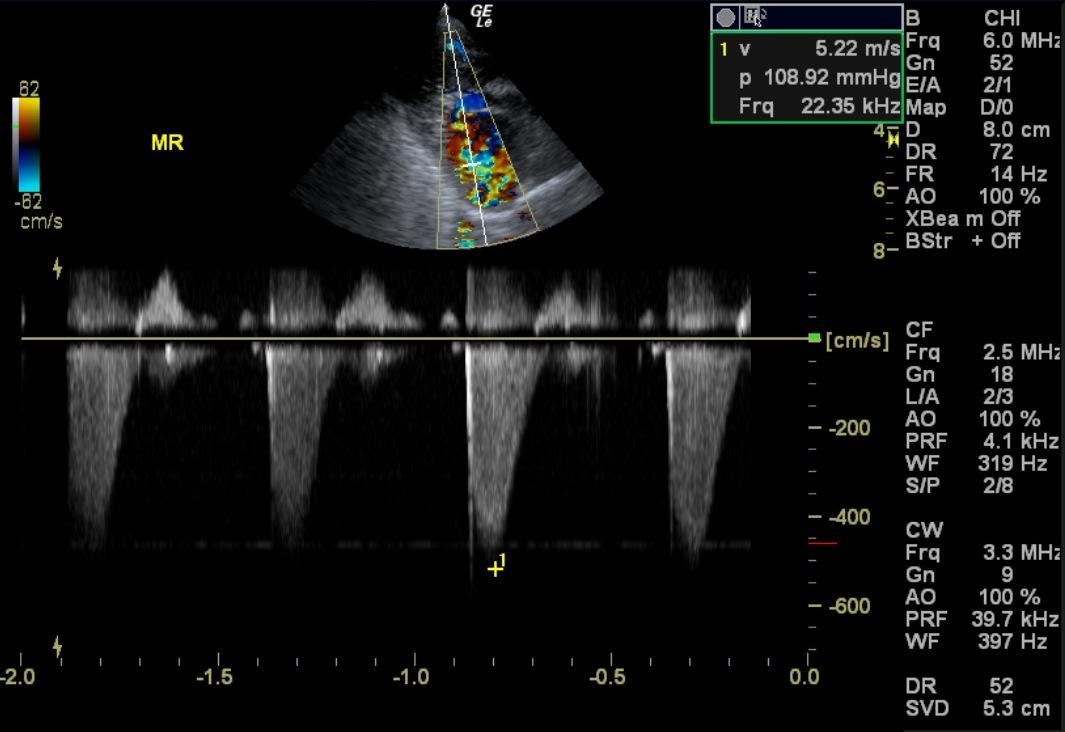The image size is (1065, 732).
Task: Select the yellow caliper cross marker 1
Action: pyautogui.click(x=495, y=569)
